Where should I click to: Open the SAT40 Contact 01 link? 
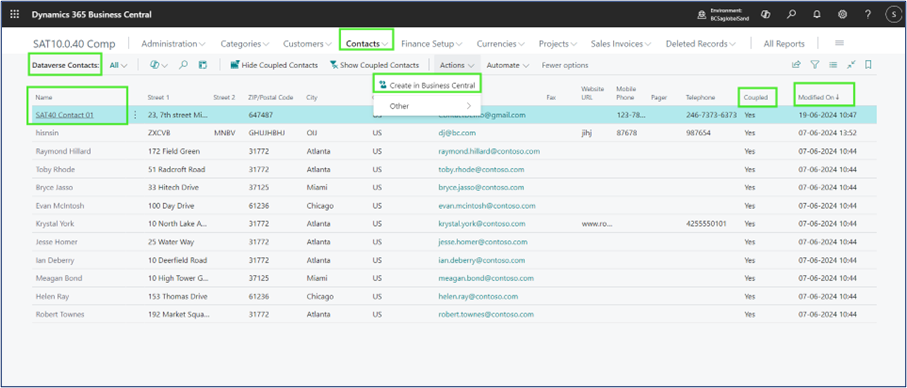(64, 115)
